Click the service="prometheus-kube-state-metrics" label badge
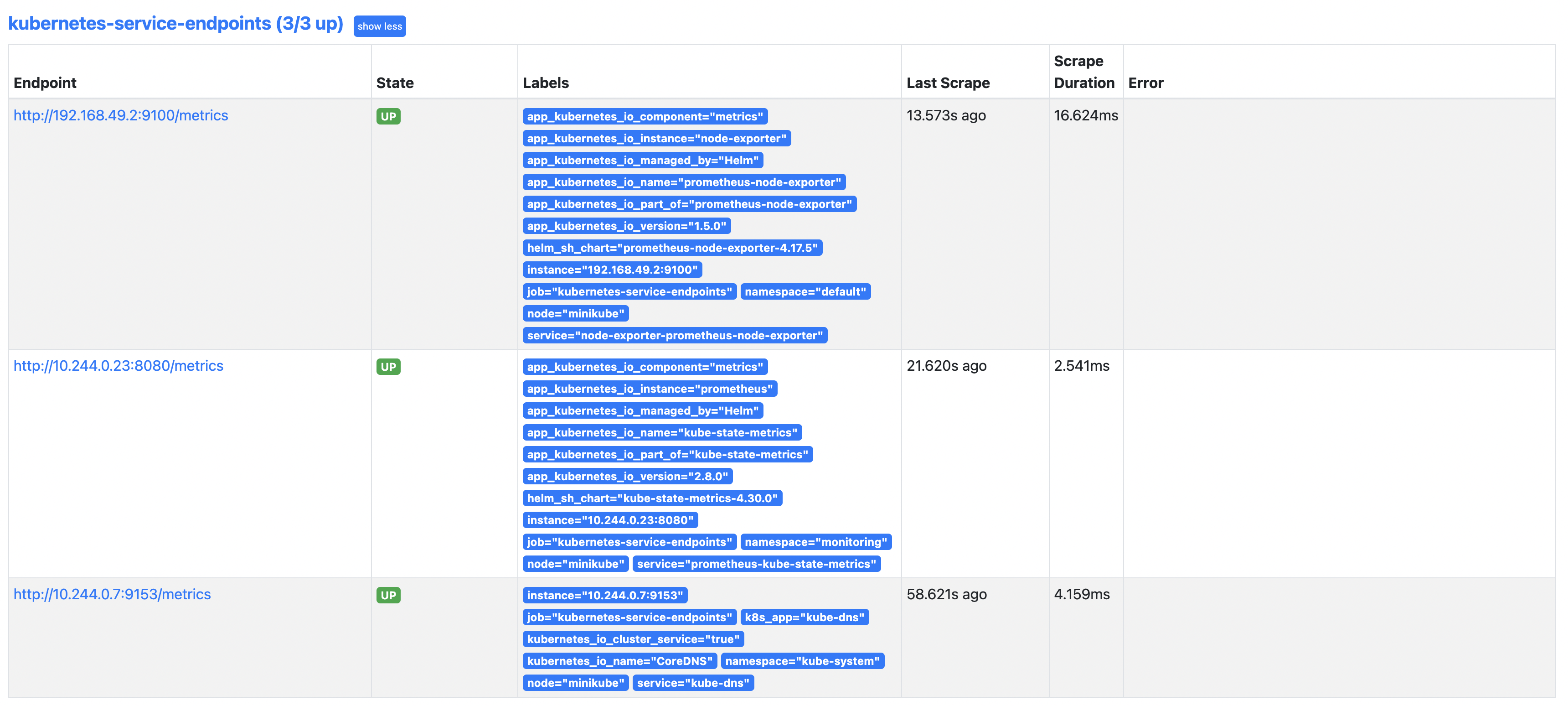The height and width of the screenshot is (706, 1568). (x=758, y=564)
